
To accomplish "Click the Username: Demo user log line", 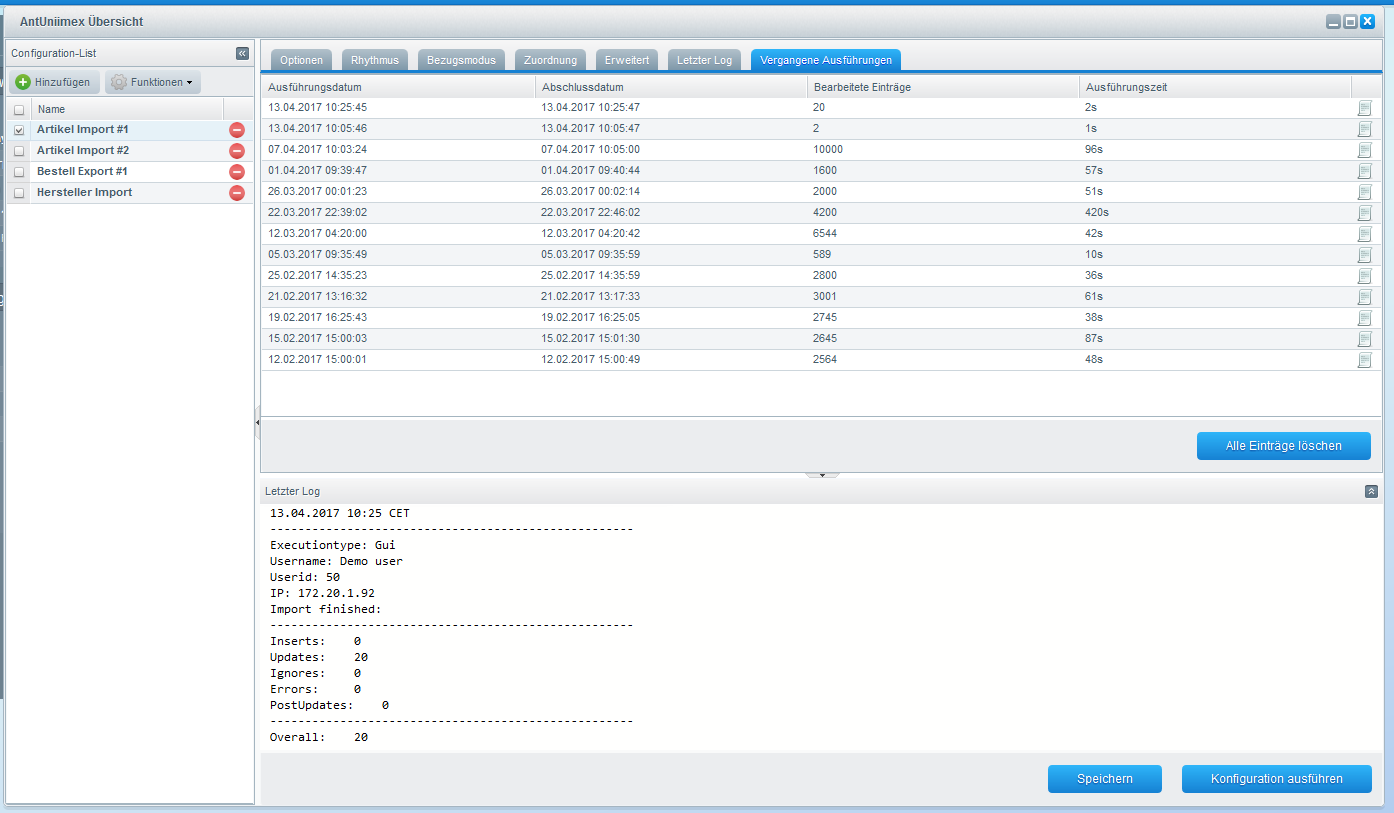I will coord(336,561).
